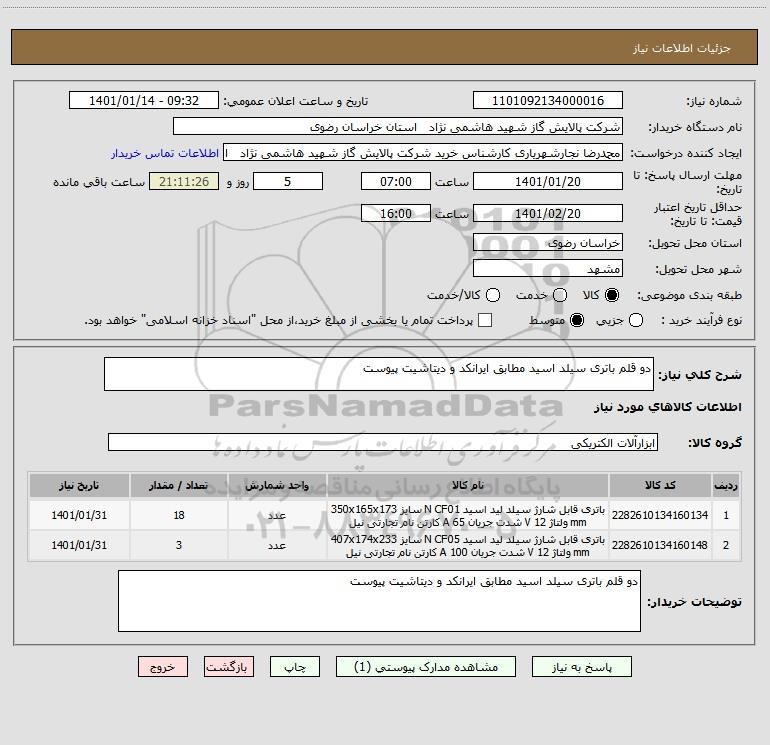Click the جزئیات اطلاعات نیاز header title
The height and width of the screenshot is (745, 770).
[x=682, y=48]
